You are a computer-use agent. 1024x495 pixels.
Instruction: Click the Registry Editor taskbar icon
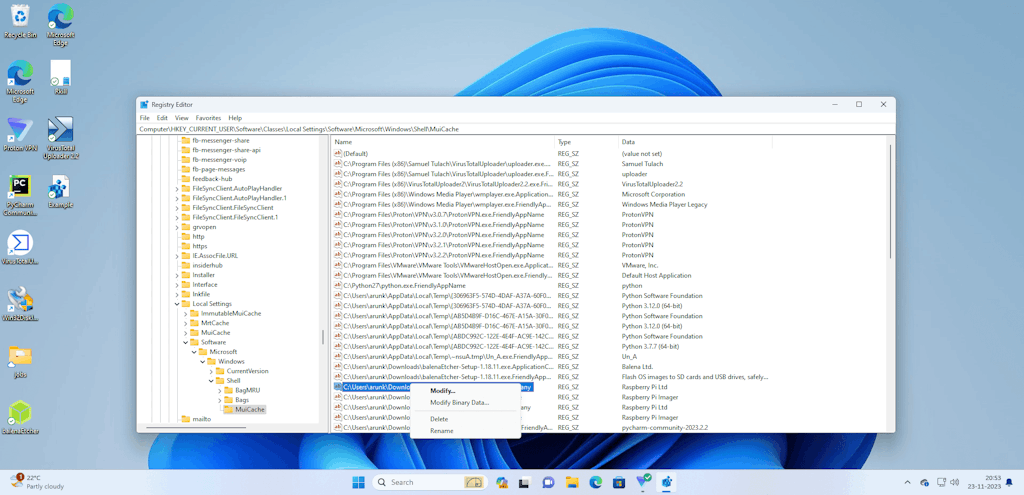point(667,482)
